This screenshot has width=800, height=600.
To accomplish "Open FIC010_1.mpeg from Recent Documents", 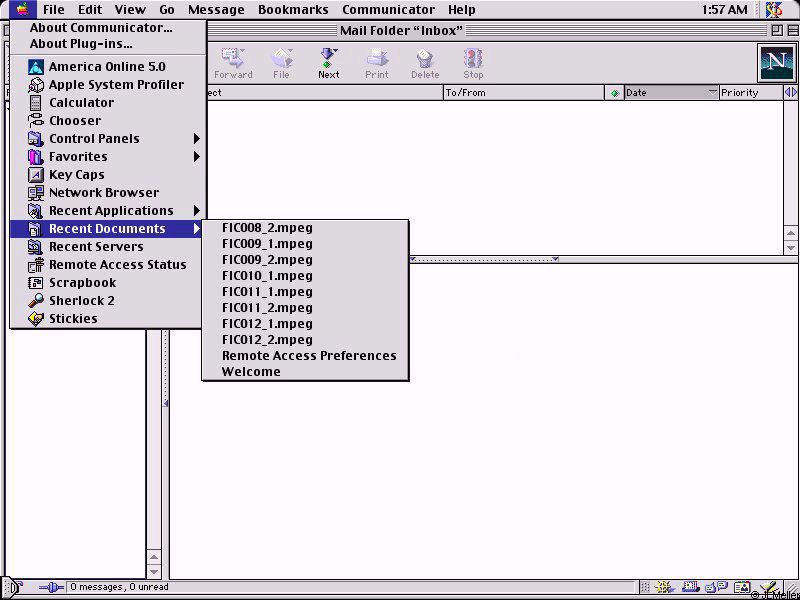I will (x=267, y=276).
